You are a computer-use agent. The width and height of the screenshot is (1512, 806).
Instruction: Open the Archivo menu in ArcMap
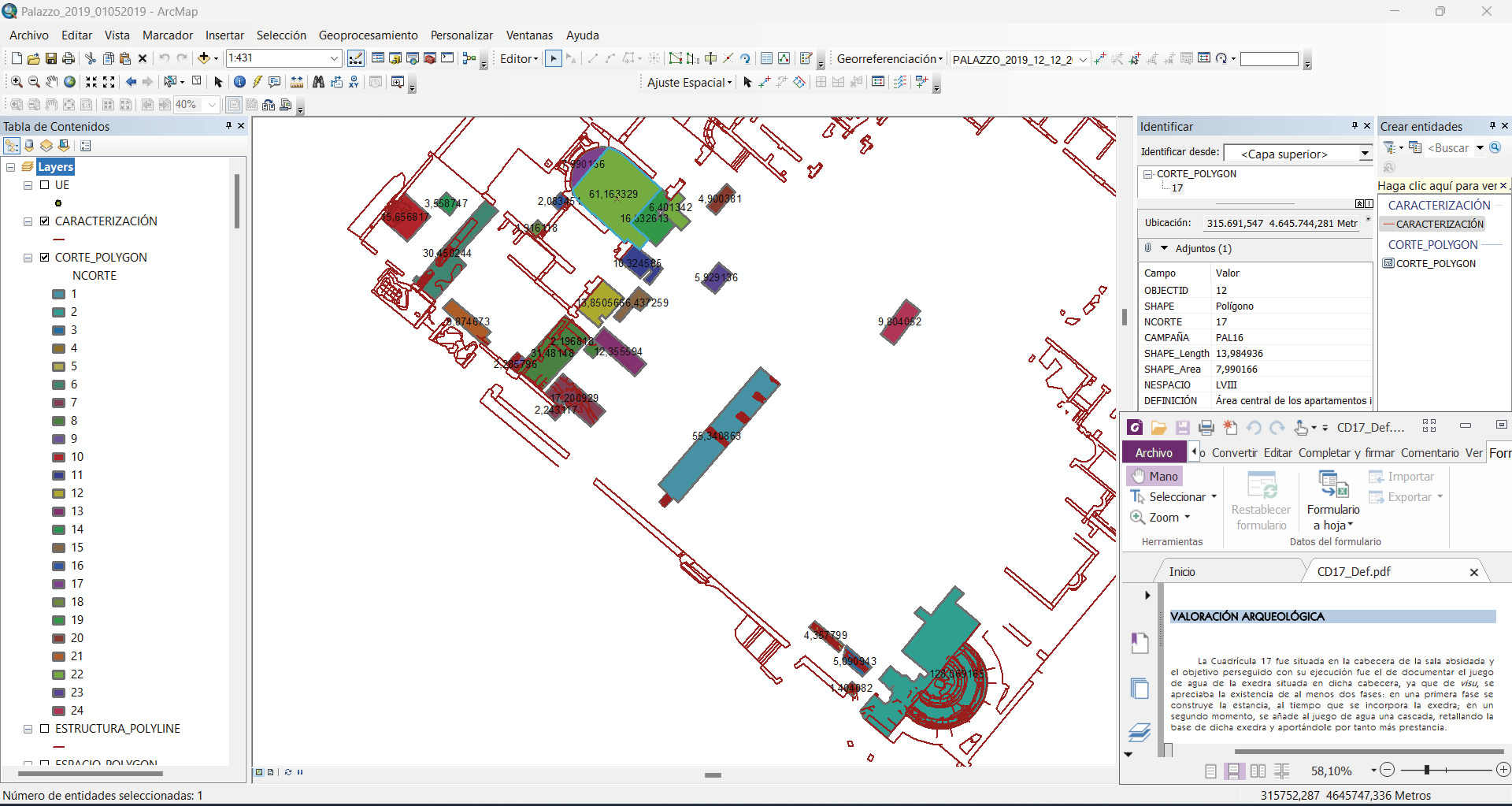(x=28, y=35)
